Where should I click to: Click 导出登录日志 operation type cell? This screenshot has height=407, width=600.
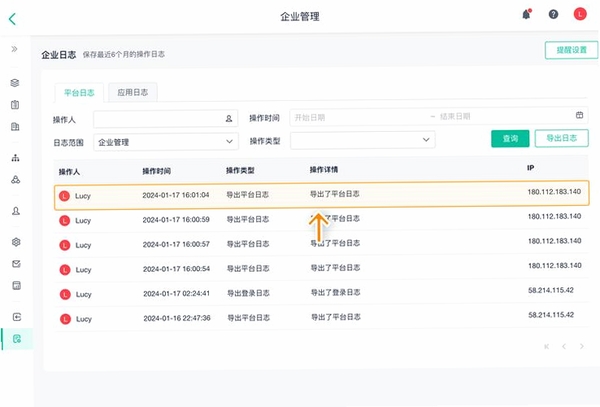(248, 293)
